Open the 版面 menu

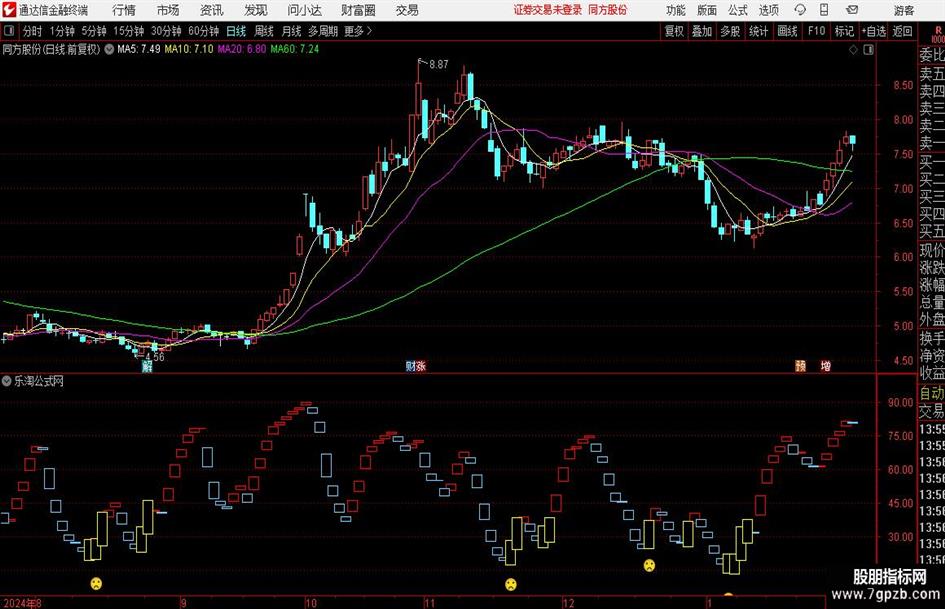(706, 10)
